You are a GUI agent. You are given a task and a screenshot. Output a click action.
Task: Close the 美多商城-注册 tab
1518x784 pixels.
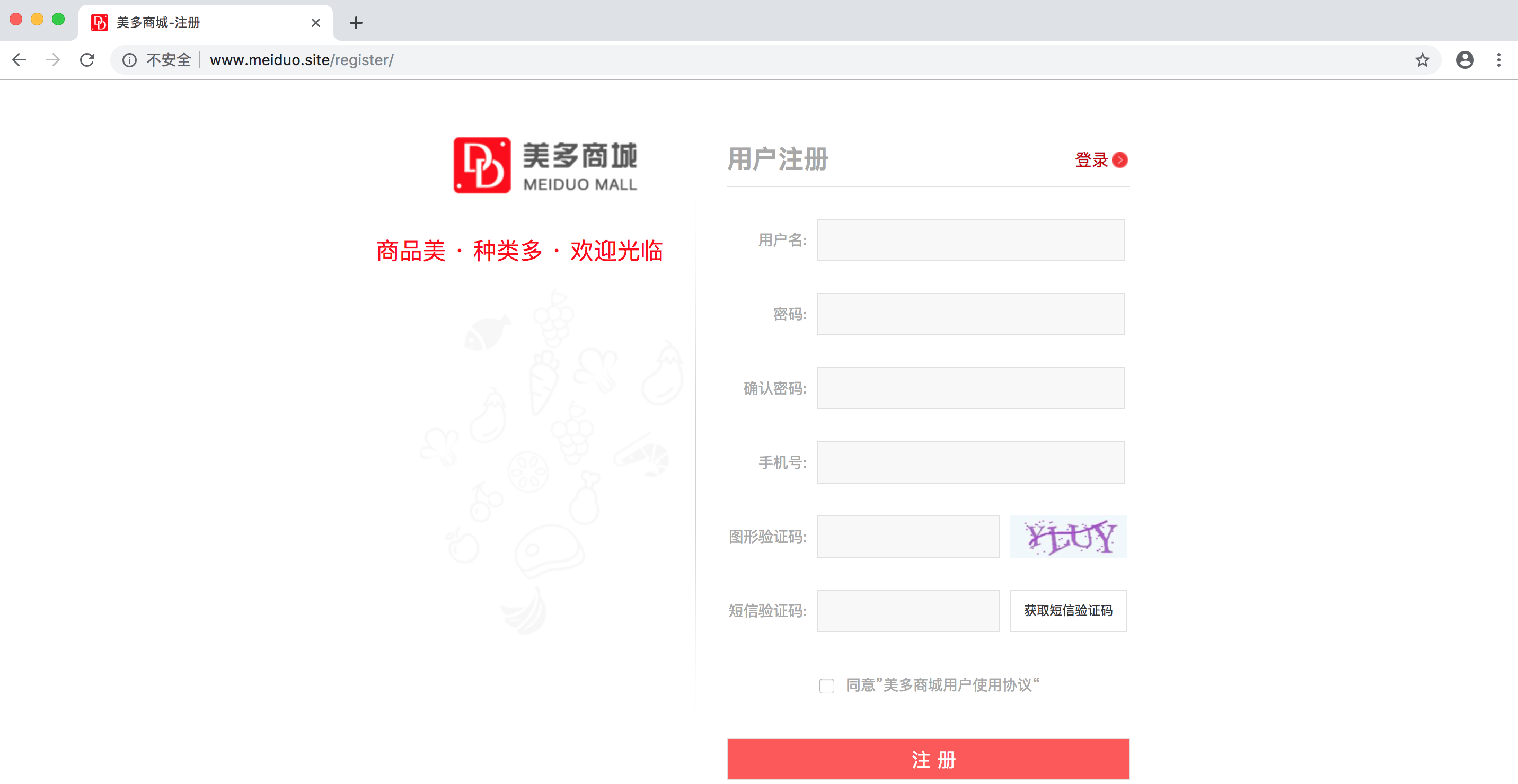pyautogui.click(x=316, y=23)
